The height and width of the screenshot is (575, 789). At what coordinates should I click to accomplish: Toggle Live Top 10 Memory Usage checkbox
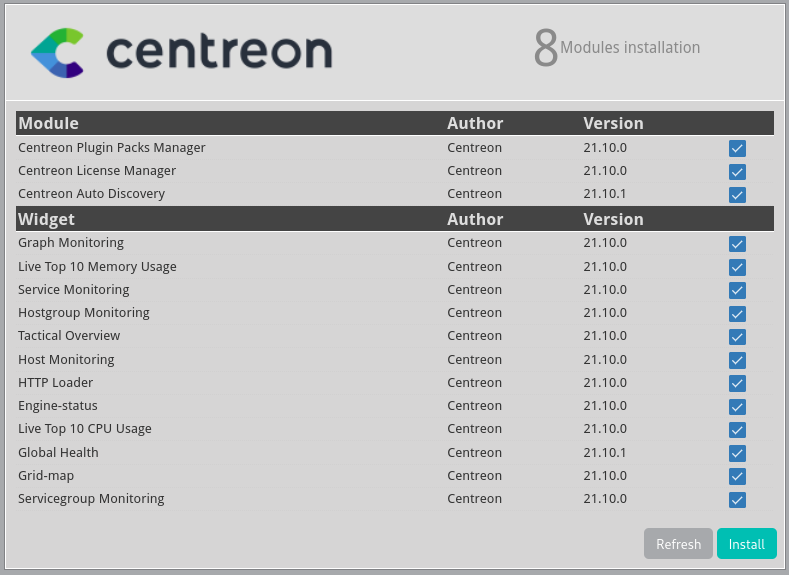737,267
